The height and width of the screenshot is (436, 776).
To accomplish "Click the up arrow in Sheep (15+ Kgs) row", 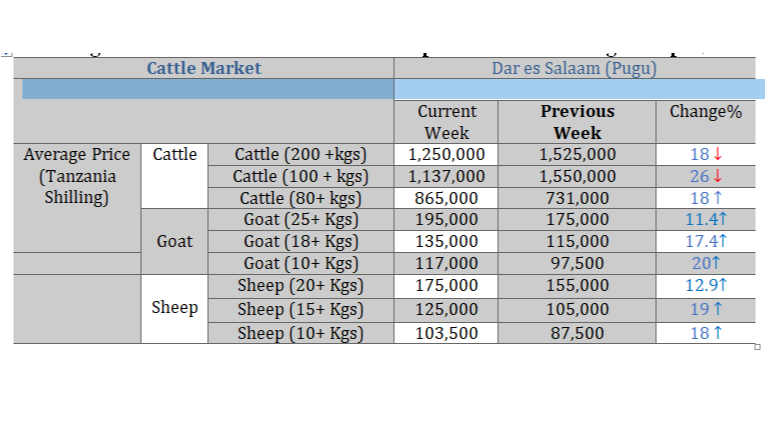I will [x=718, y=309].
